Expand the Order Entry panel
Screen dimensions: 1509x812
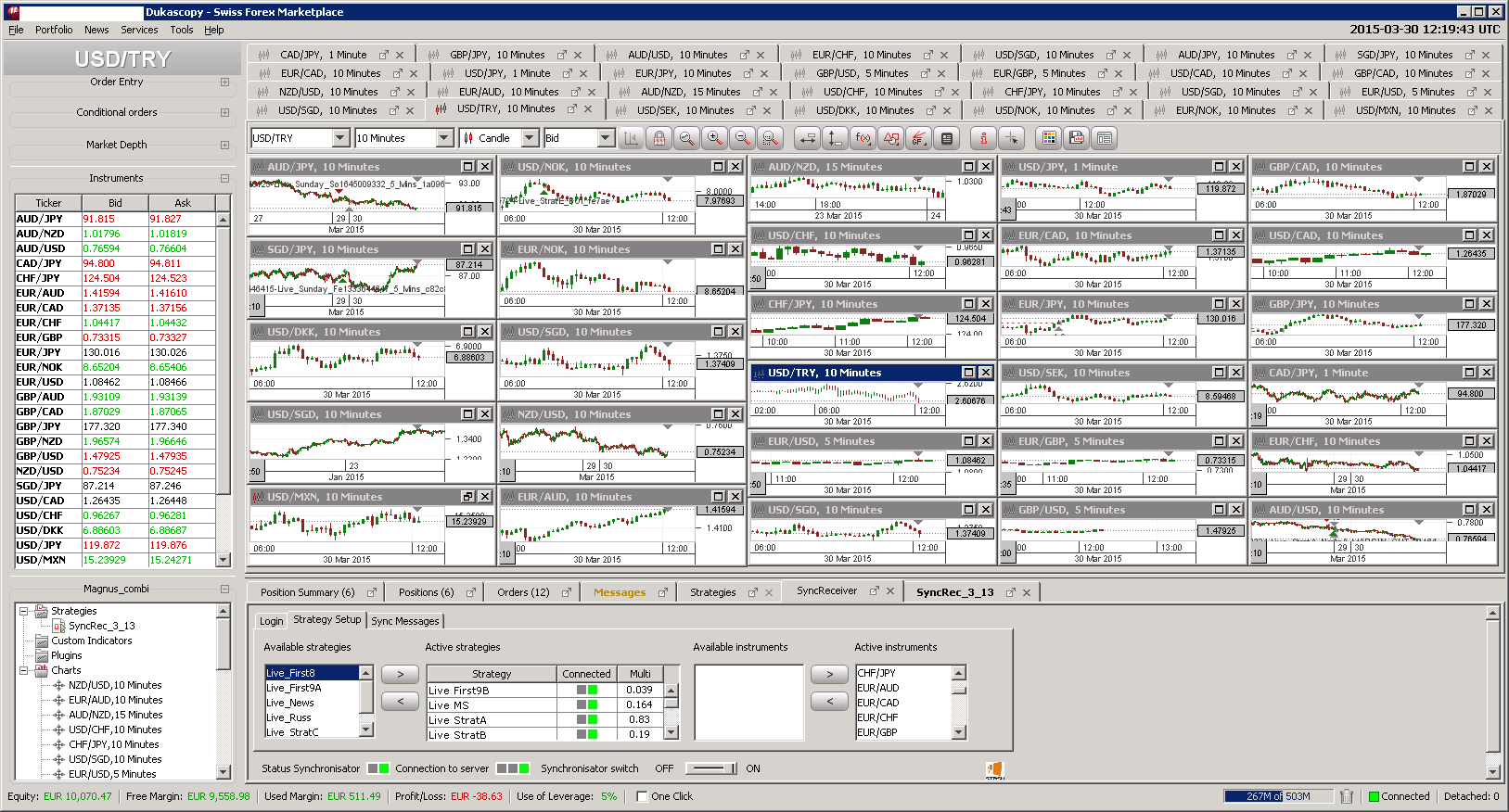(224, 82)
